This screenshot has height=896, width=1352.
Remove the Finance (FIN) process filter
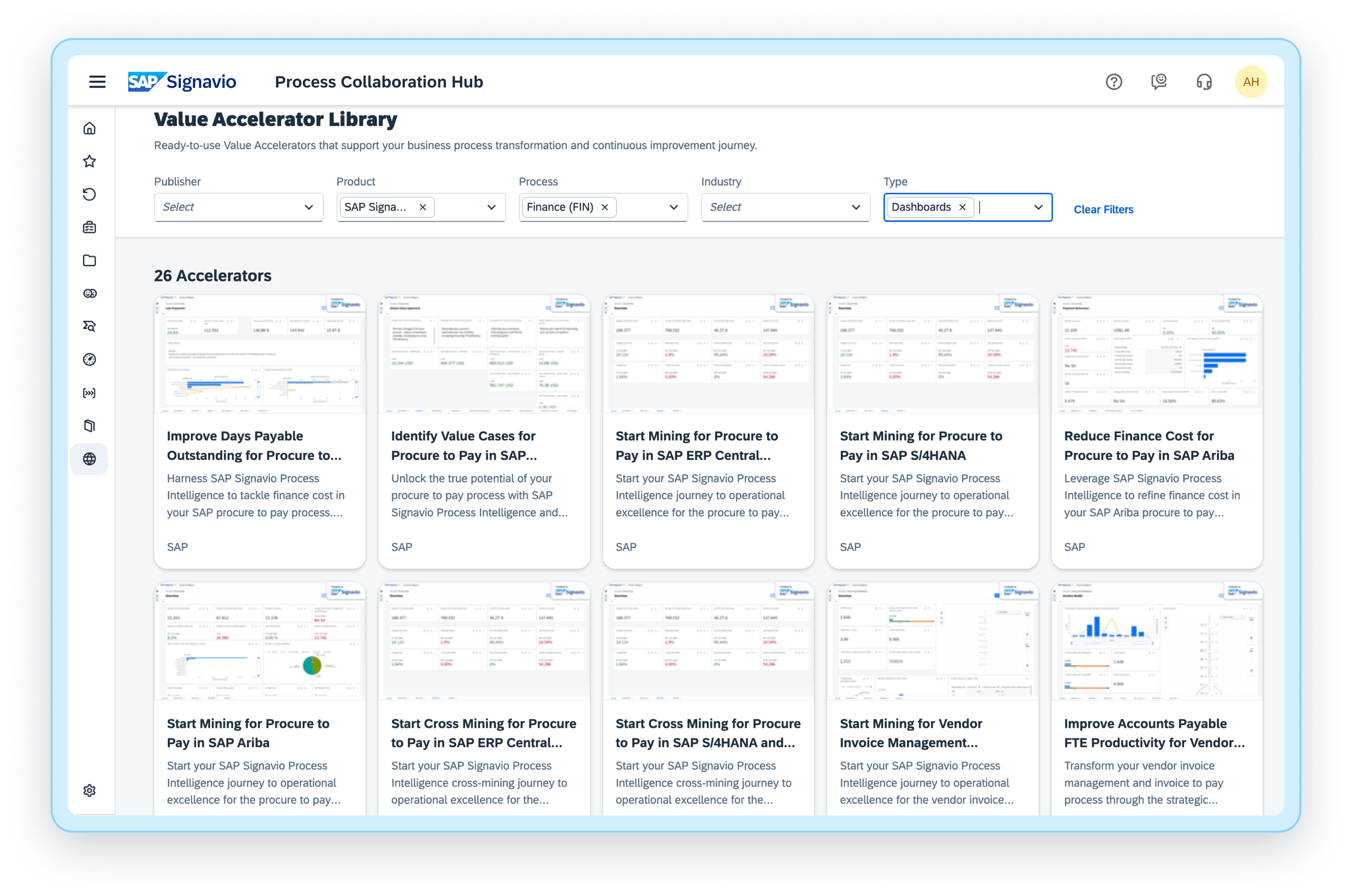pos(604,208)
